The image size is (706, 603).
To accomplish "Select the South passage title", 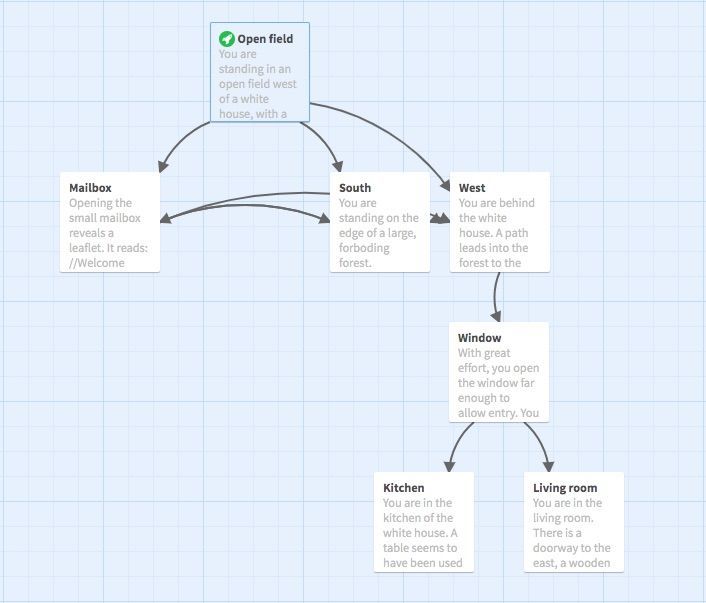I will click(355, 188).
